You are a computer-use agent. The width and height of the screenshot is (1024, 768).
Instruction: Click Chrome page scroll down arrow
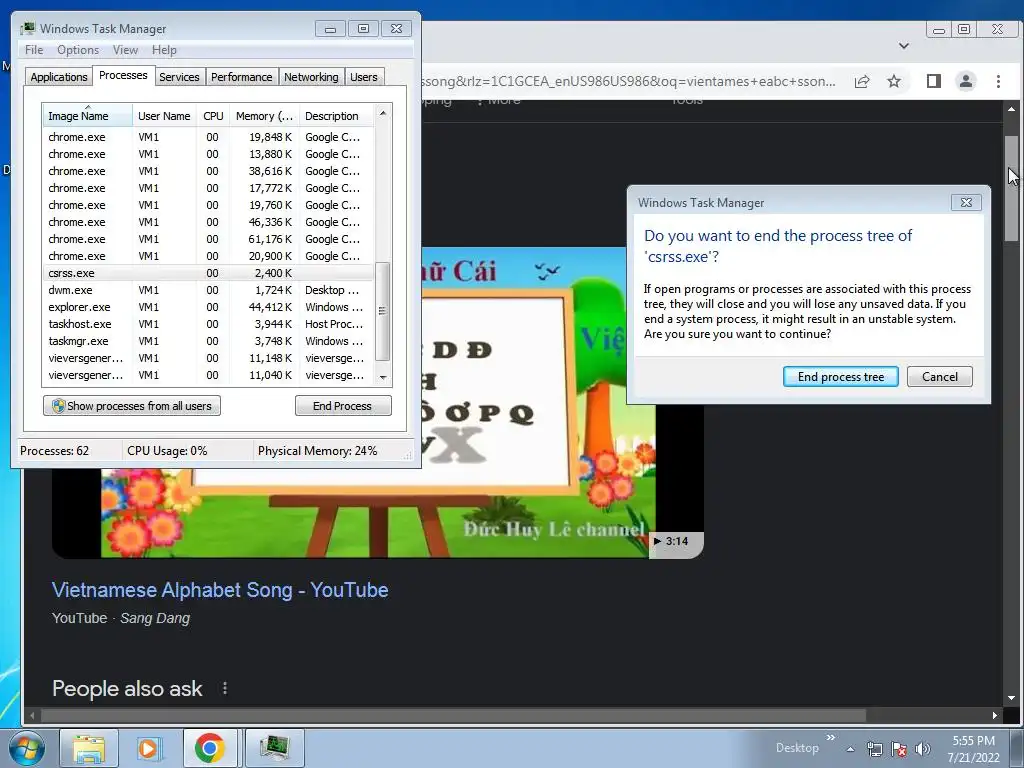[1012, 697]
